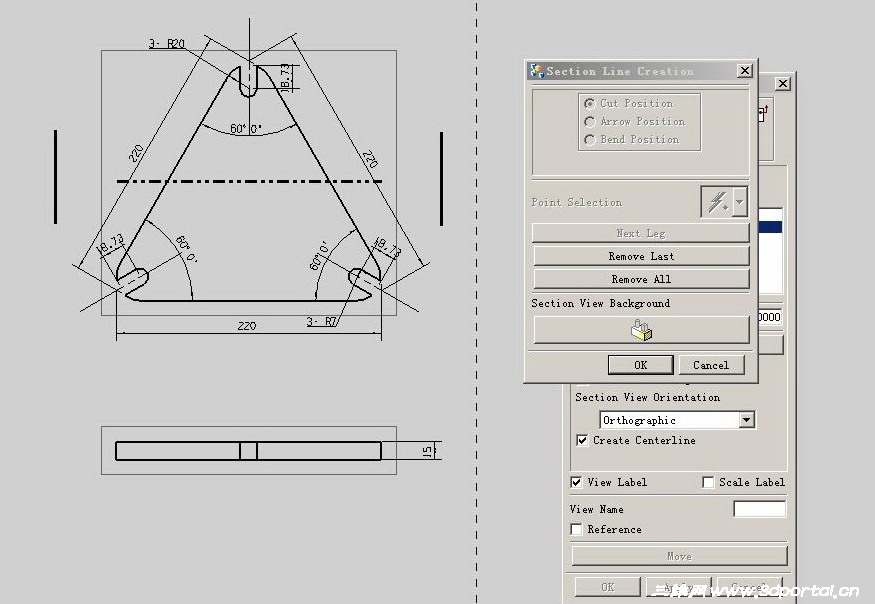Select the Cut Position radio button
875x604 pixels.
click(x=589, y=104)
